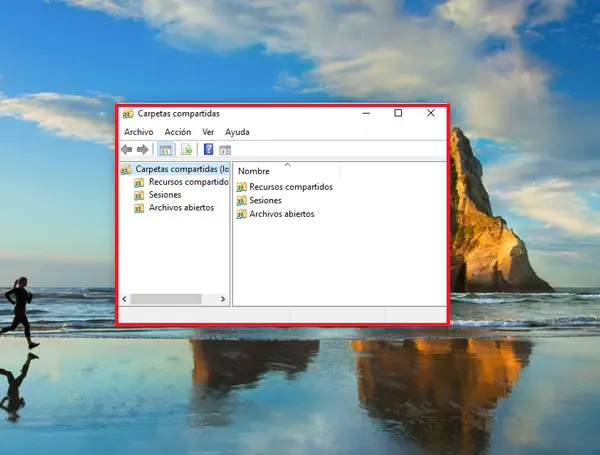
Task: Click the Sesiones icon in the left tree
Action: [139, 195]
